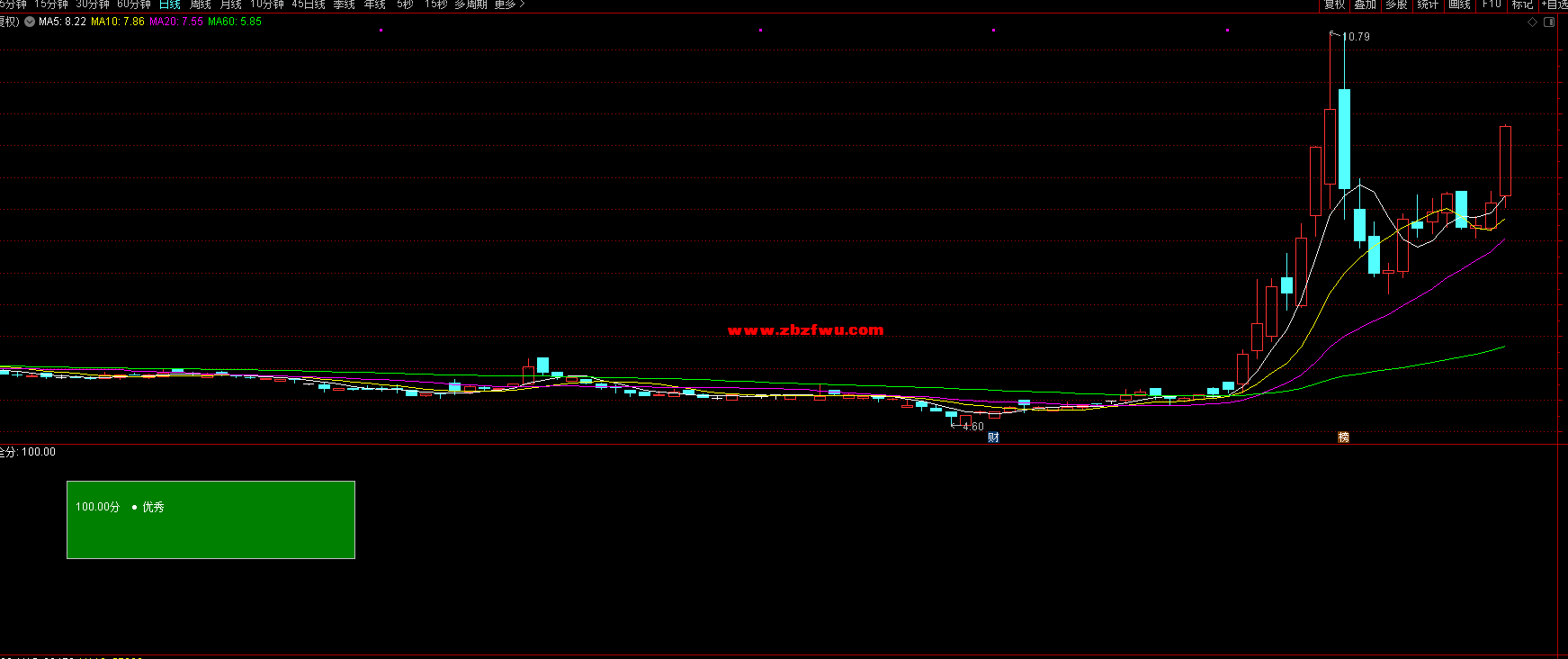
Task: Click the 财 marker under the chart
Action: coord(993,438)
